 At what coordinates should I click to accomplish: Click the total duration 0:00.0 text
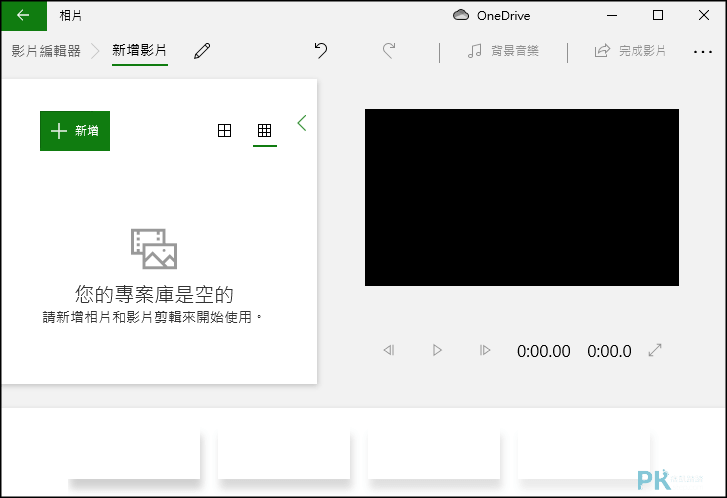609,351
